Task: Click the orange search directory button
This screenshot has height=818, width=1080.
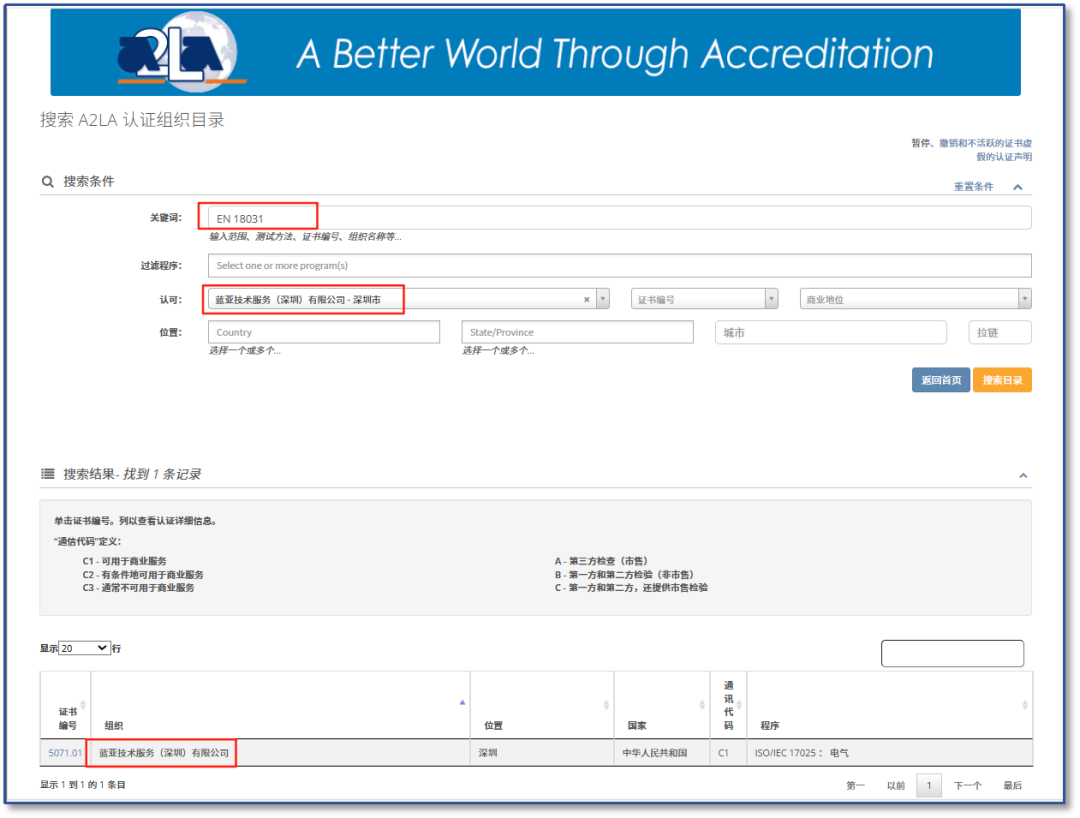Action: coord(1002,380)
